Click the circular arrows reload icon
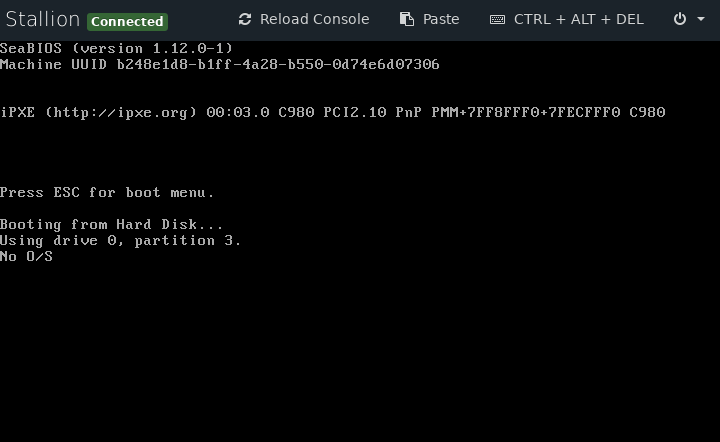The height and width of the screenshot is (442, 720). pos(245,19)
